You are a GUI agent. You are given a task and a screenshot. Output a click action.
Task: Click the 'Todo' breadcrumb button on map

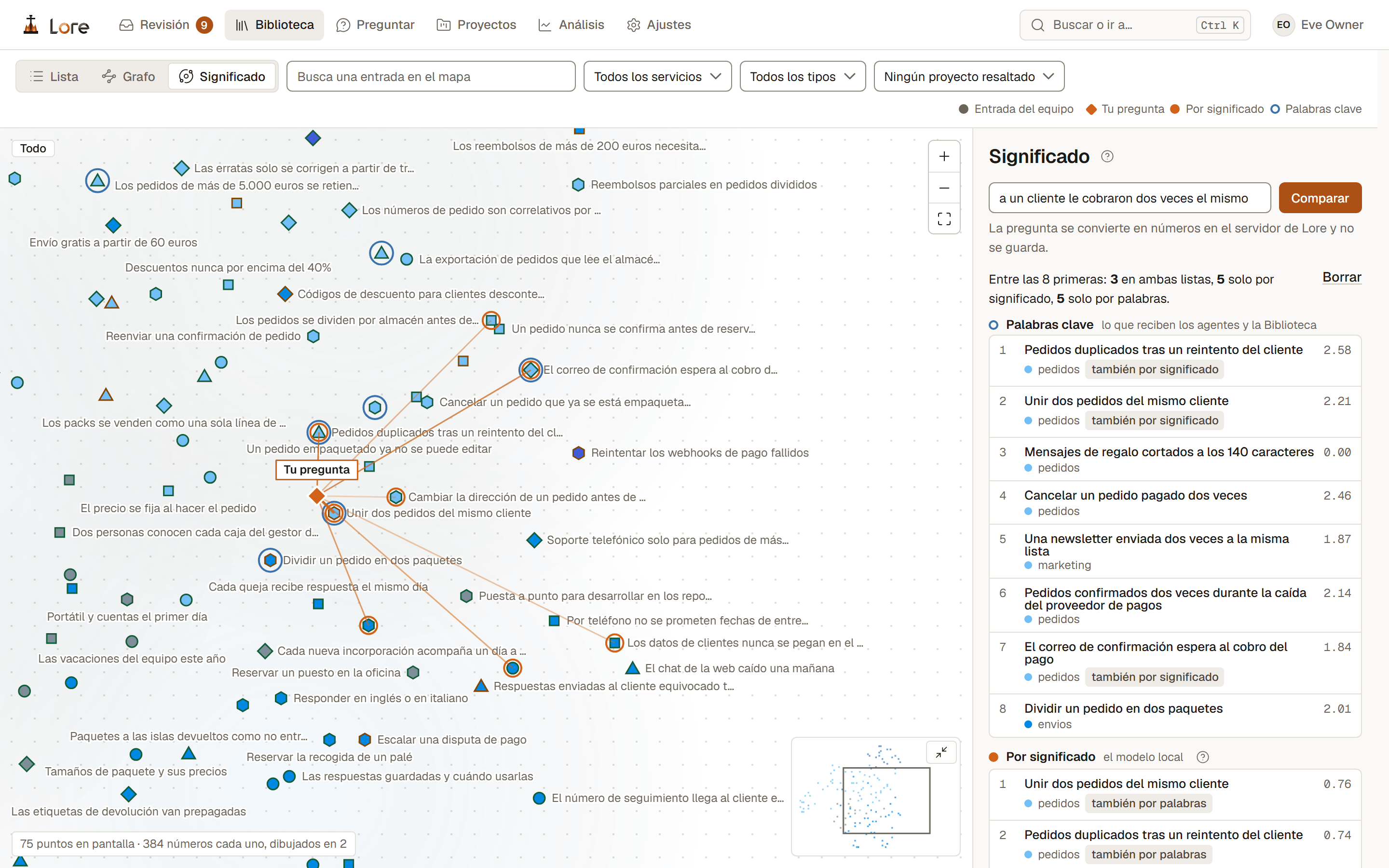(33, 148)
